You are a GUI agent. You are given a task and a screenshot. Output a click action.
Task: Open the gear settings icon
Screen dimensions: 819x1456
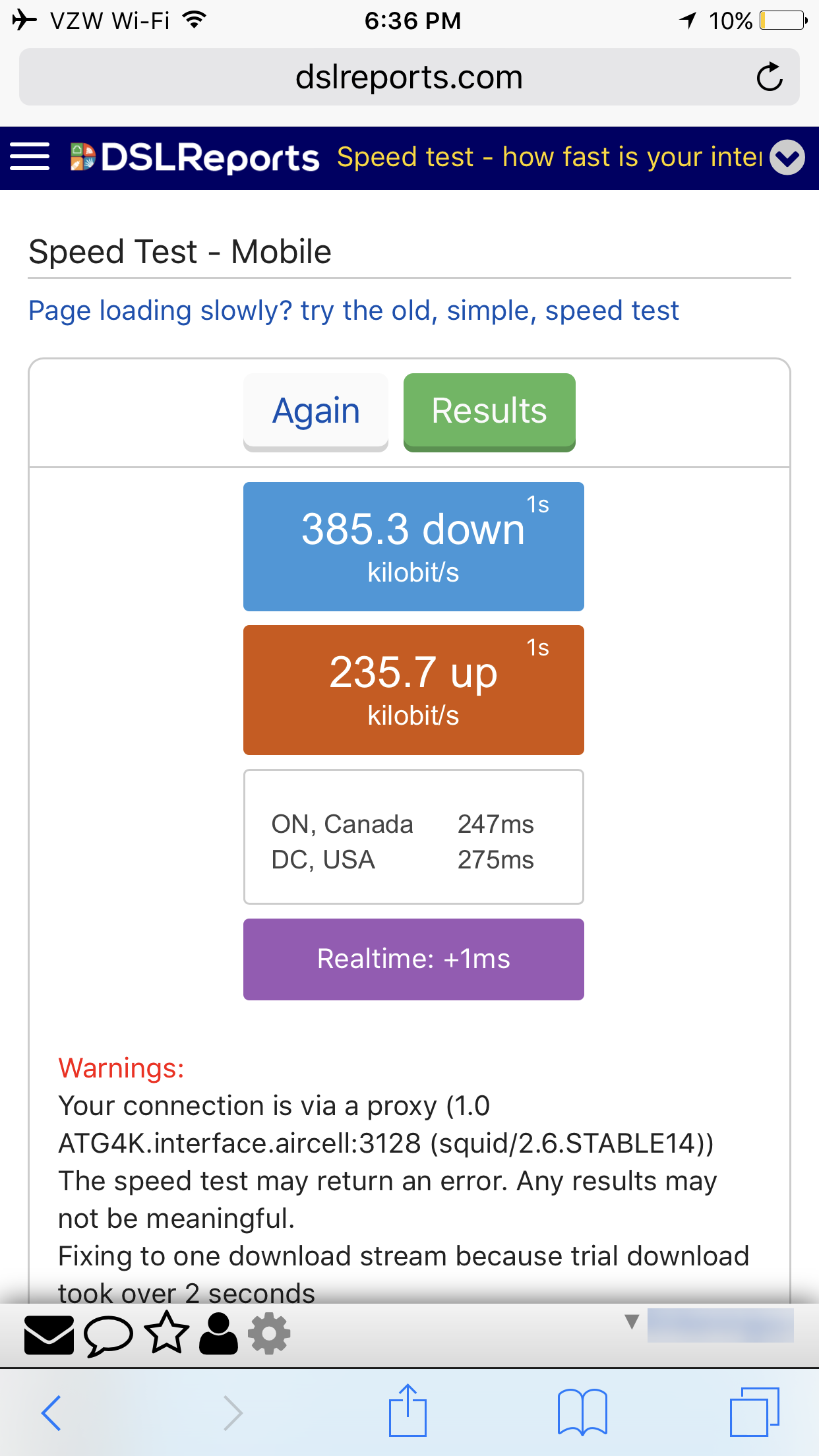(268, 1334)
